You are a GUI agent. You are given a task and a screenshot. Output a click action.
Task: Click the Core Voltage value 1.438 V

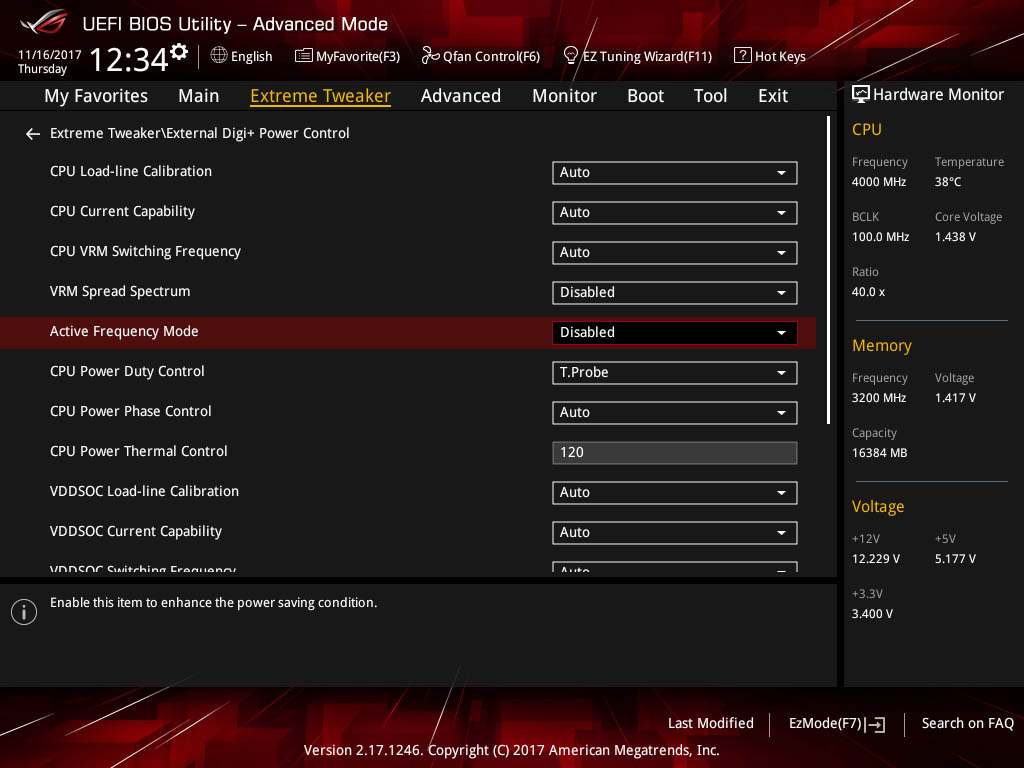[955, 237]
